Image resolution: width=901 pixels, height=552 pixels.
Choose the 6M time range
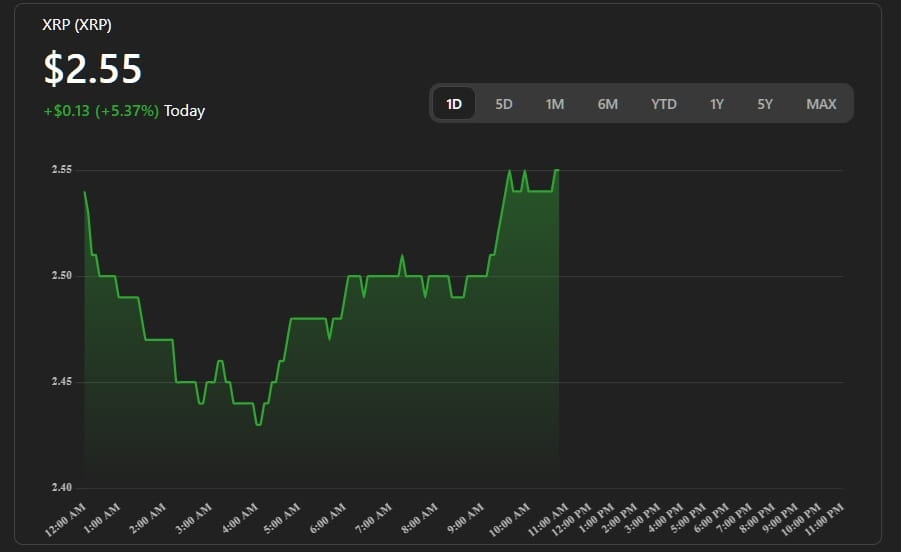point(608,104)
